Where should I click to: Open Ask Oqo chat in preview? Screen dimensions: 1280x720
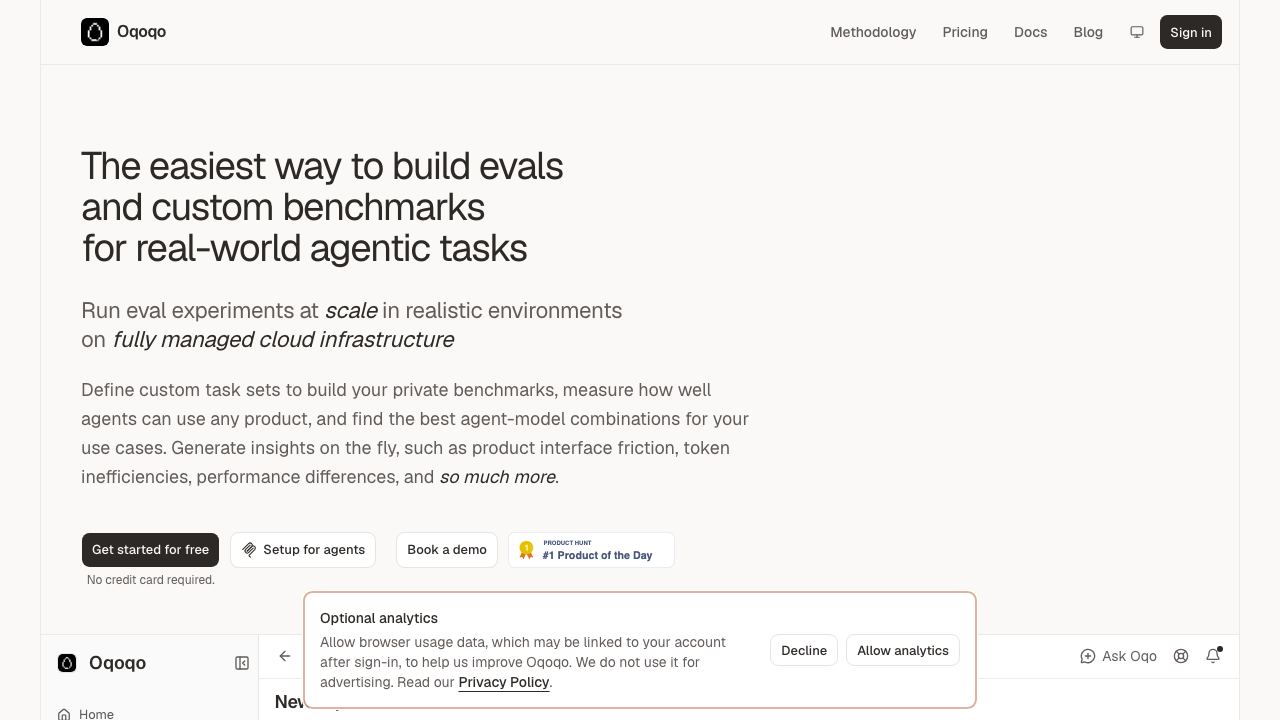pos(1118,656)
